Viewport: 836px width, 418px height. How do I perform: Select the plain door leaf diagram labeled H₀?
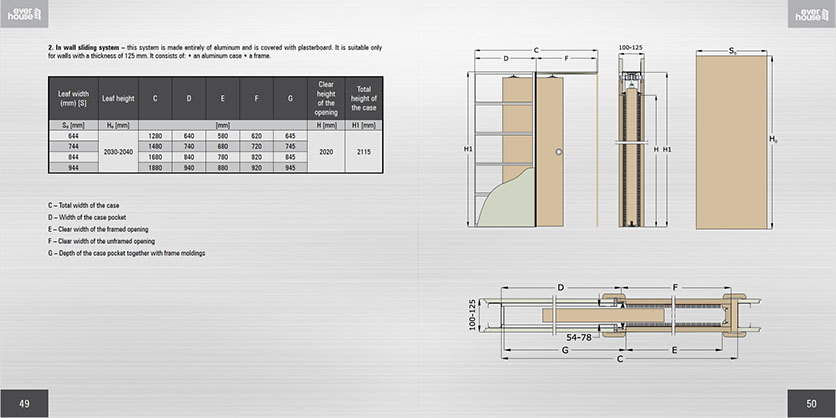[x=732, y=140]
